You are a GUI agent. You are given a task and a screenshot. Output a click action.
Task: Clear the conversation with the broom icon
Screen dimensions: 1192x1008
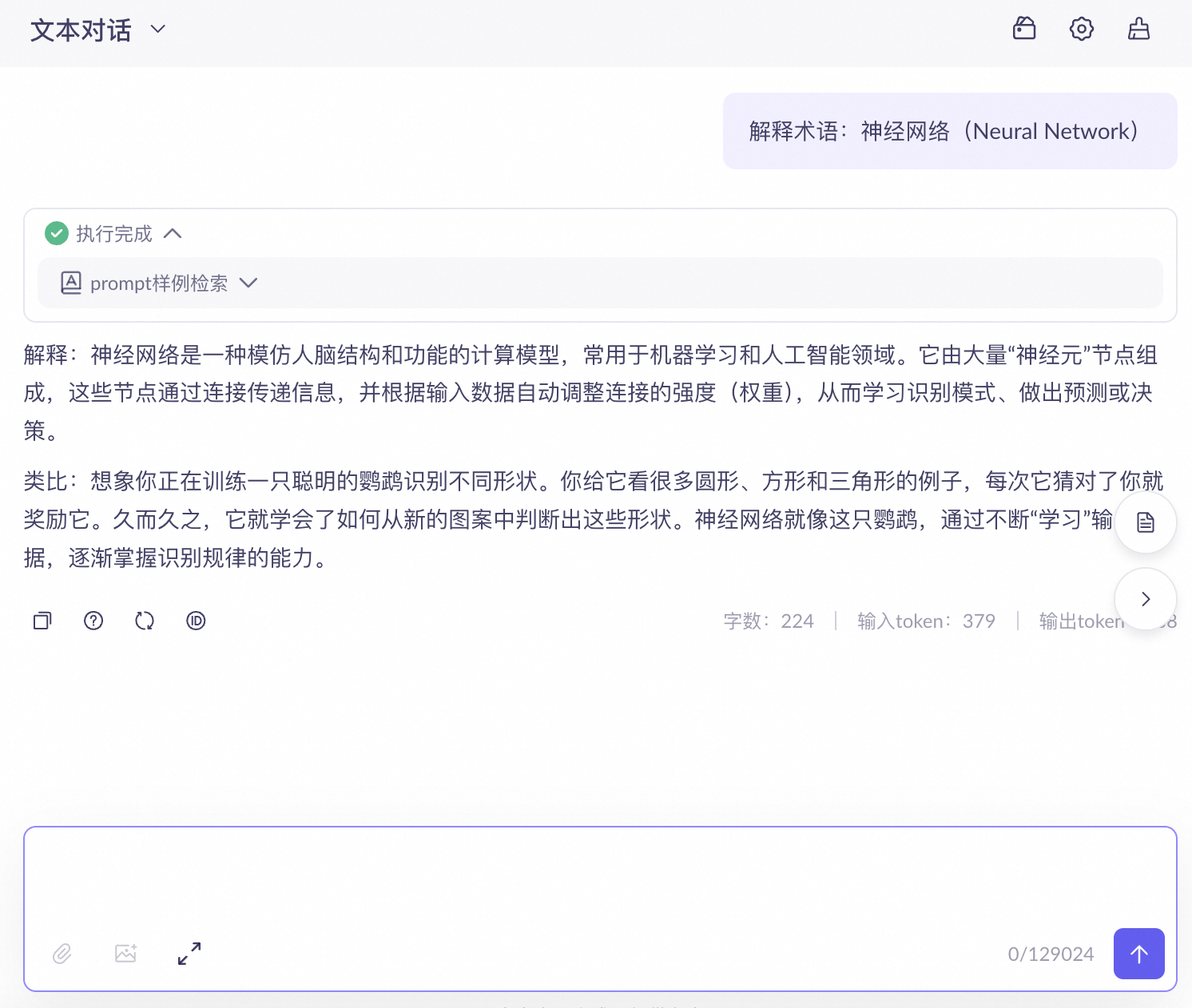tap(1138, 29)
